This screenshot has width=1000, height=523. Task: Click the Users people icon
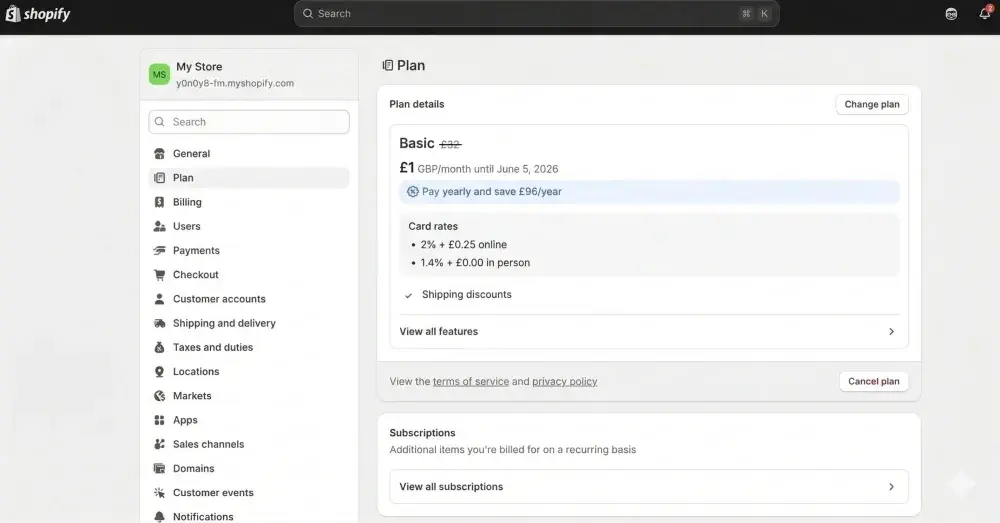point(159,226)
